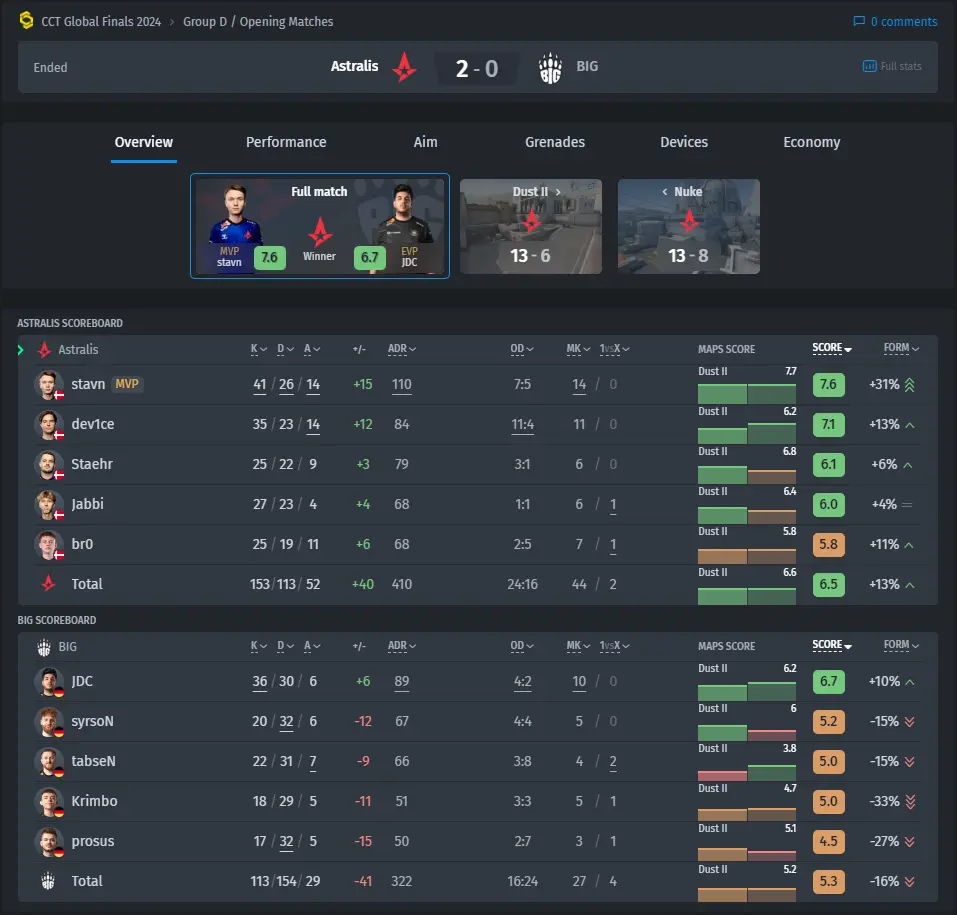The height and width of the screenshot is (915, 957).
Task: Click the CCT tournament logo icon
Action: [26, 21]
